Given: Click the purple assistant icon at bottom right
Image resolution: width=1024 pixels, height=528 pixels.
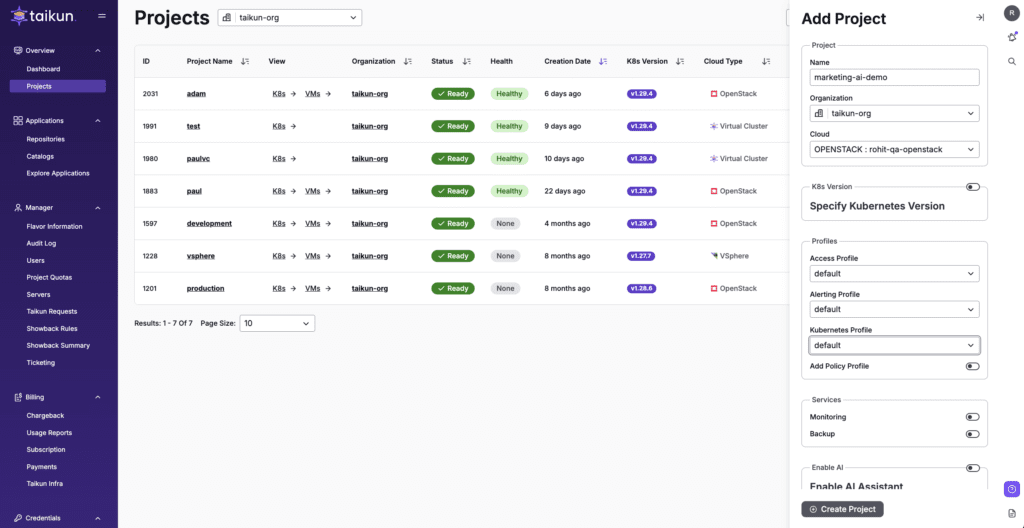Looking at the screenshot, I should click(1012, 489).
